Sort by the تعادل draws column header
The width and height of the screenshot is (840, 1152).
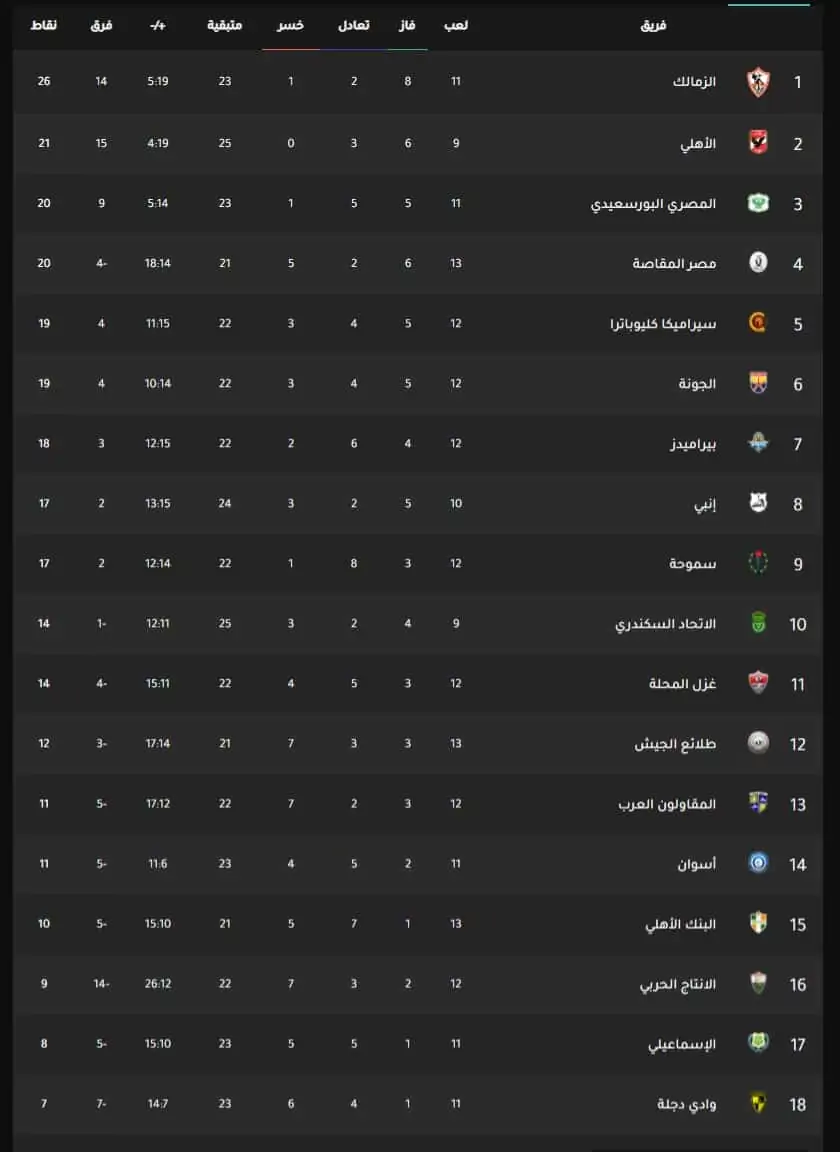point(353,26)
